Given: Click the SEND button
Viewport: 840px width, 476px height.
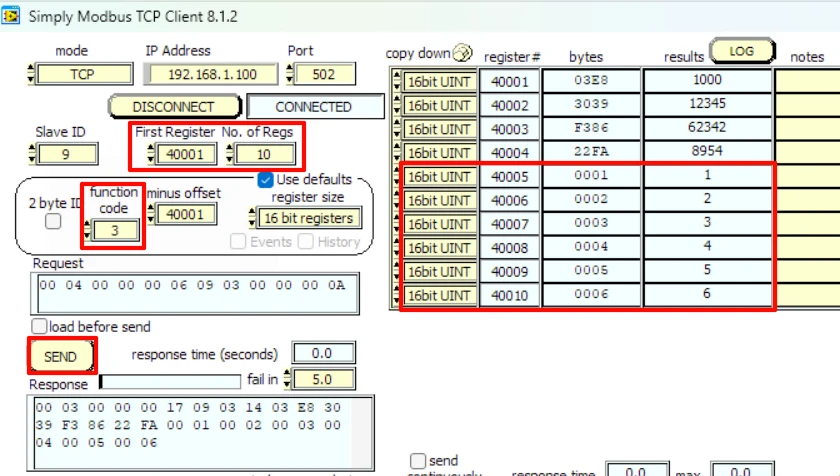Looking at the screenshot, I should (x=61, y=356).
